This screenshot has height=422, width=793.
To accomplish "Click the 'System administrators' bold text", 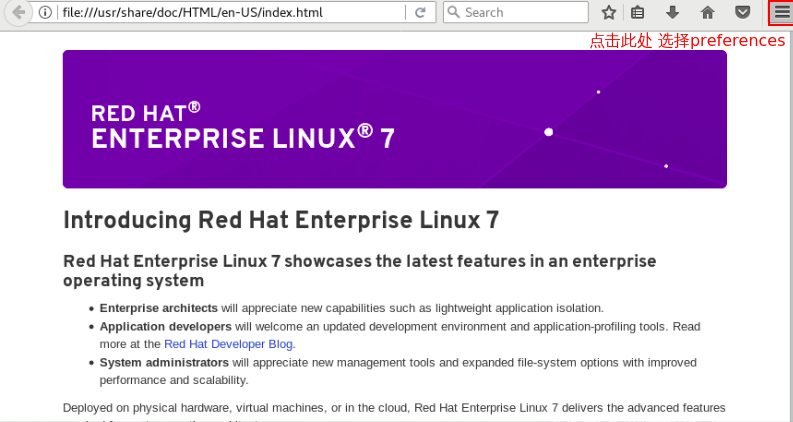I will coord(164,363).
